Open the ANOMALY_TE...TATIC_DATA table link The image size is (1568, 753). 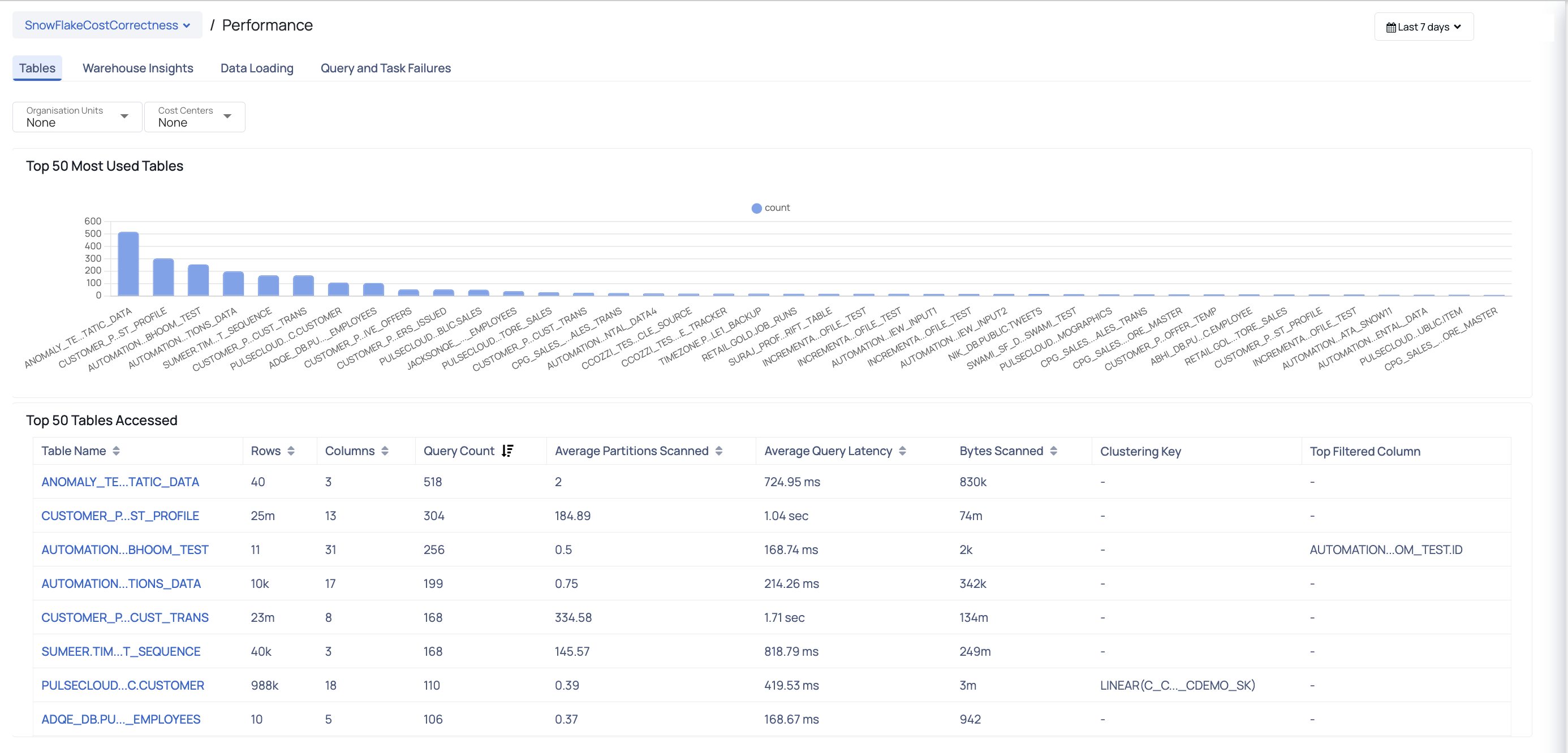pyautogui.click(x=120, y=482)
